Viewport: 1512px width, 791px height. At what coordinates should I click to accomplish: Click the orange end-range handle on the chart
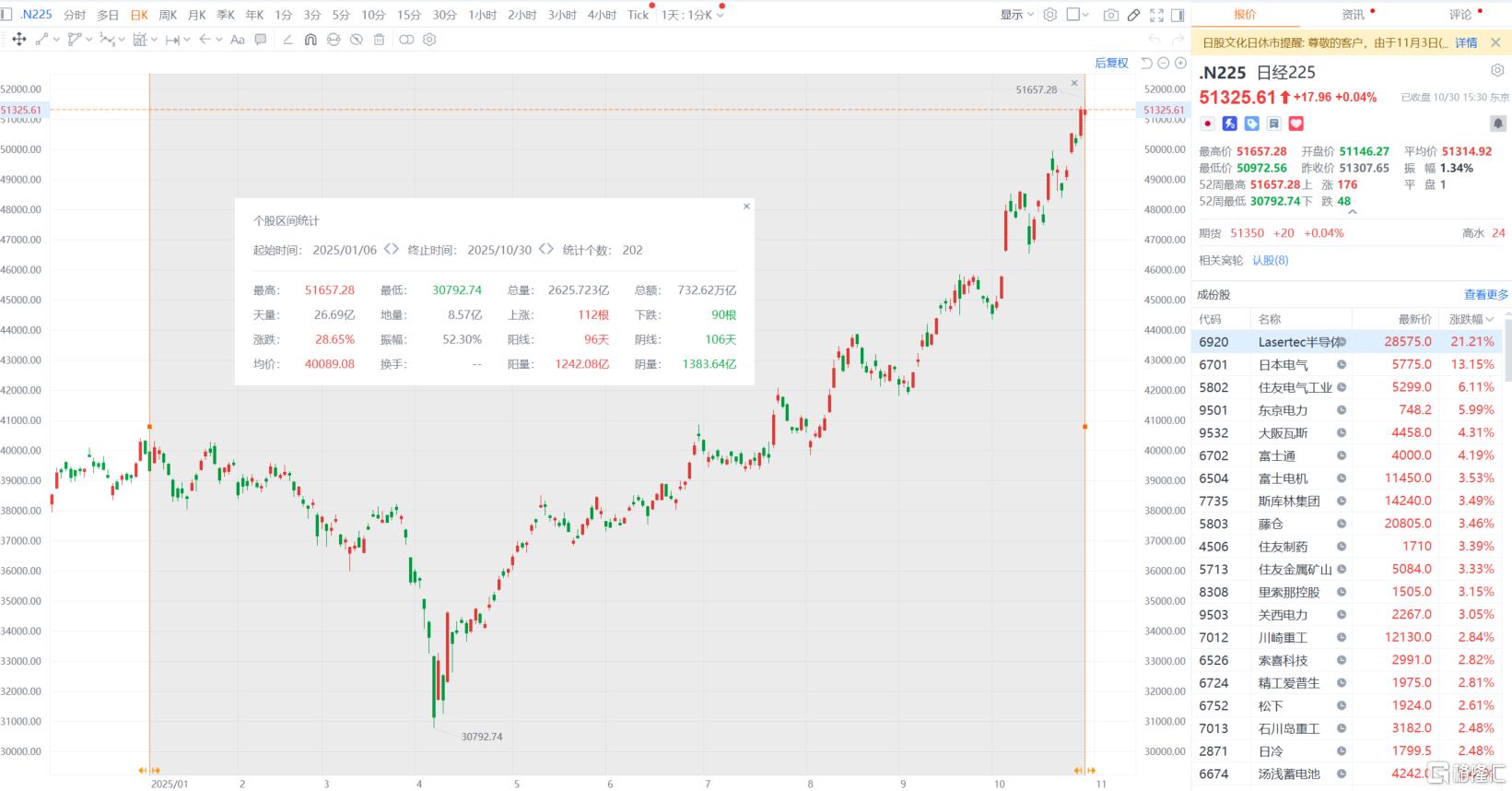(x=1084, y=426)
